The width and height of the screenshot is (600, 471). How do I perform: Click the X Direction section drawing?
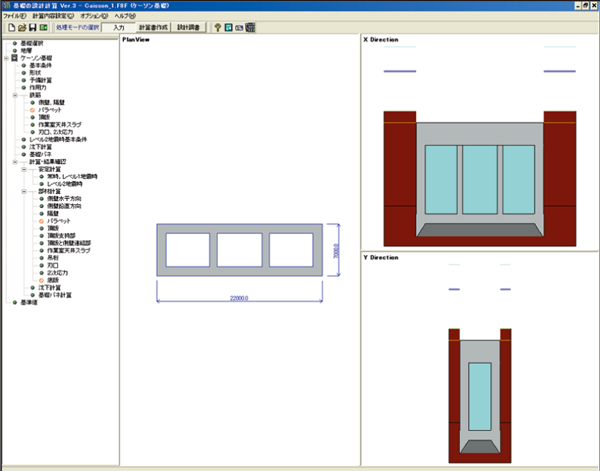coord(480,179)
